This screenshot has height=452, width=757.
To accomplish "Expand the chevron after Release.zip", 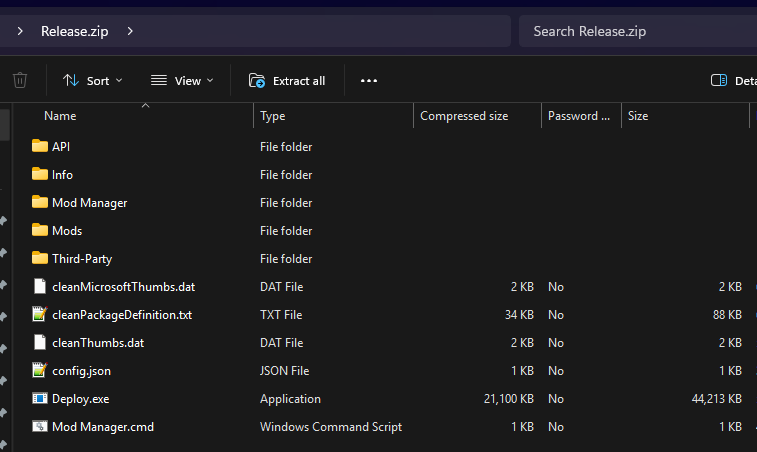I will point(130,31).
